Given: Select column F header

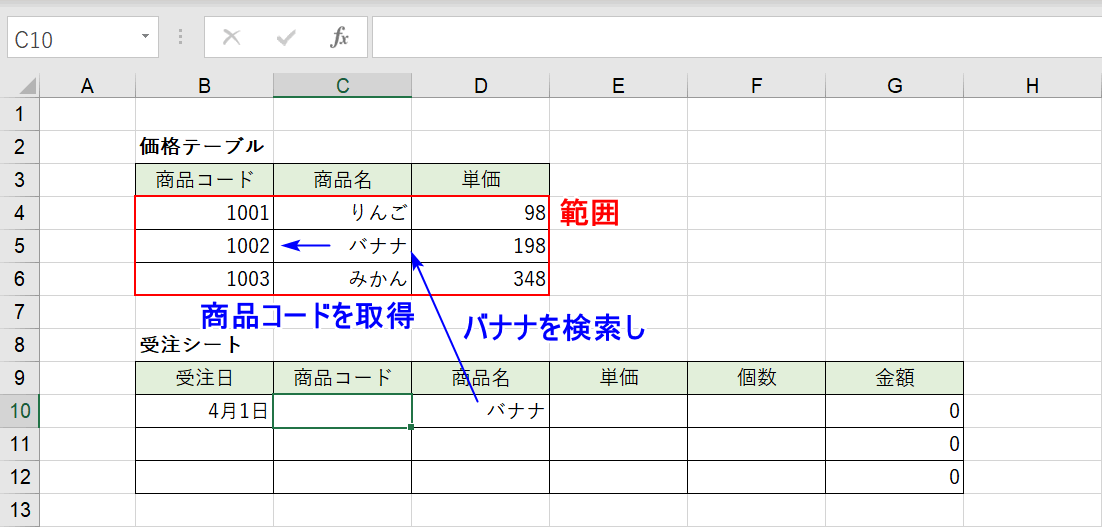Looking at the screenshot, I should [756, 86].
